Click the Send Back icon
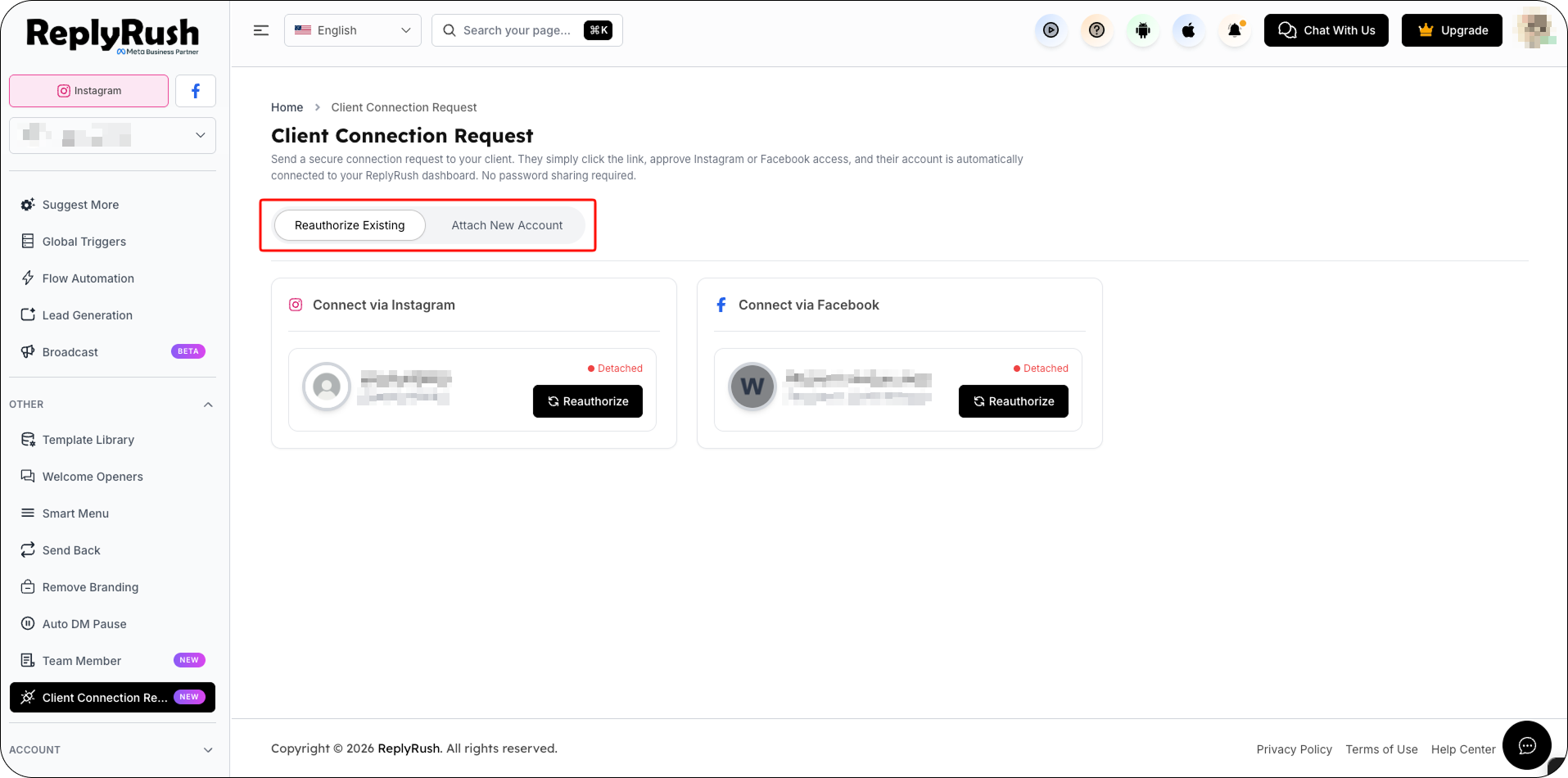 [x=28, y=550]
